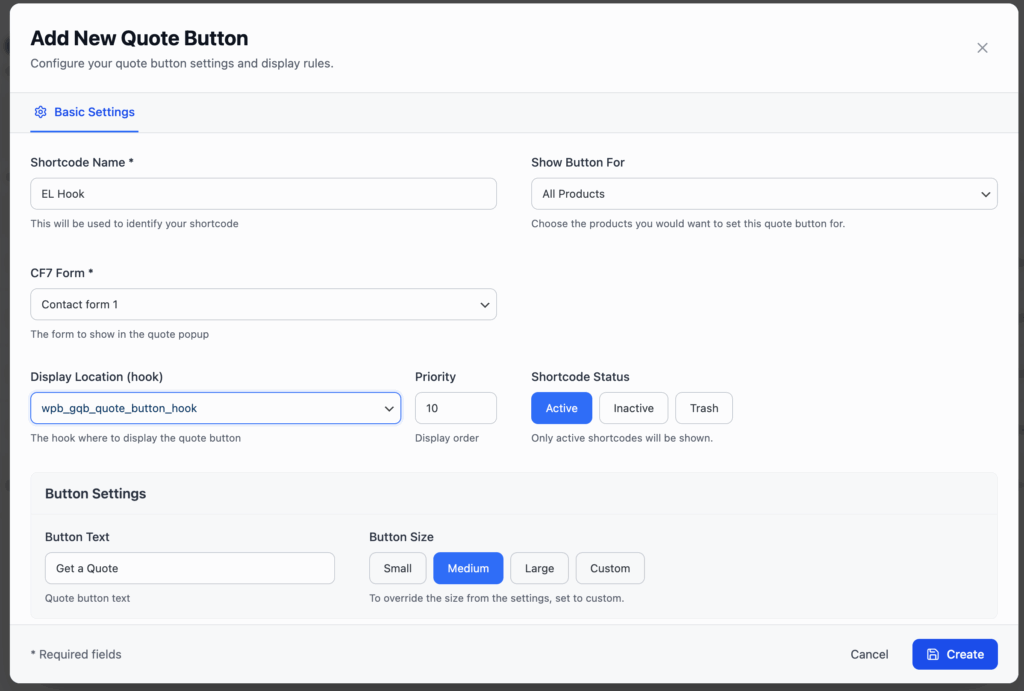Choose Small button size

point(397,568)
